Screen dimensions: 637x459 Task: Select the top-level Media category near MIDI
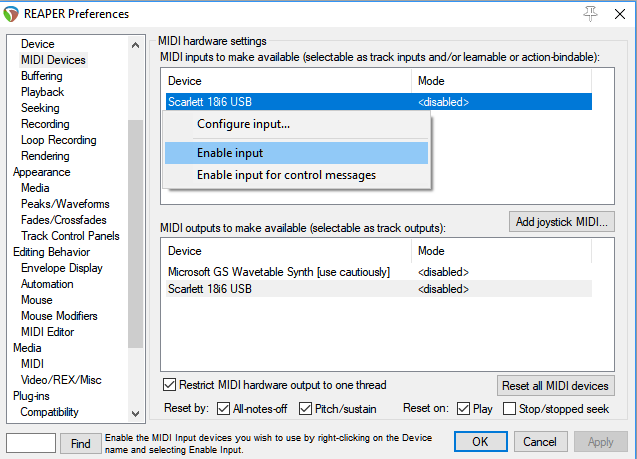click(x=27, y=348)
